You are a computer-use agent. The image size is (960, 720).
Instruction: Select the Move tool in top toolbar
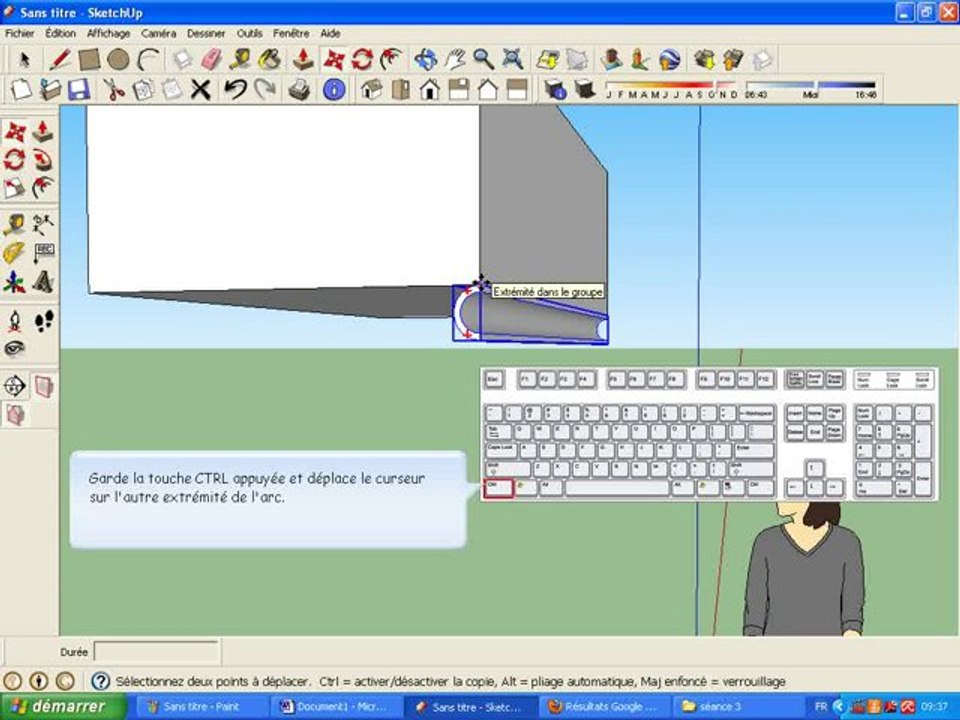[334, 60]
